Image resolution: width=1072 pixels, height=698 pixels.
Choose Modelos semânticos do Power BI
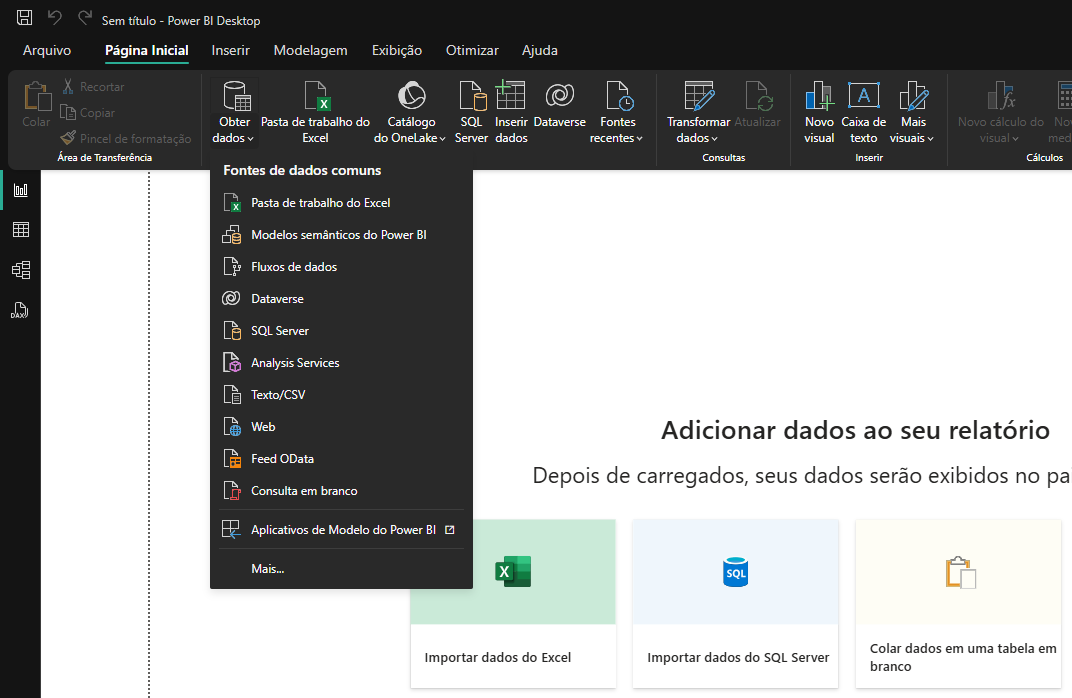click(341, 235)
